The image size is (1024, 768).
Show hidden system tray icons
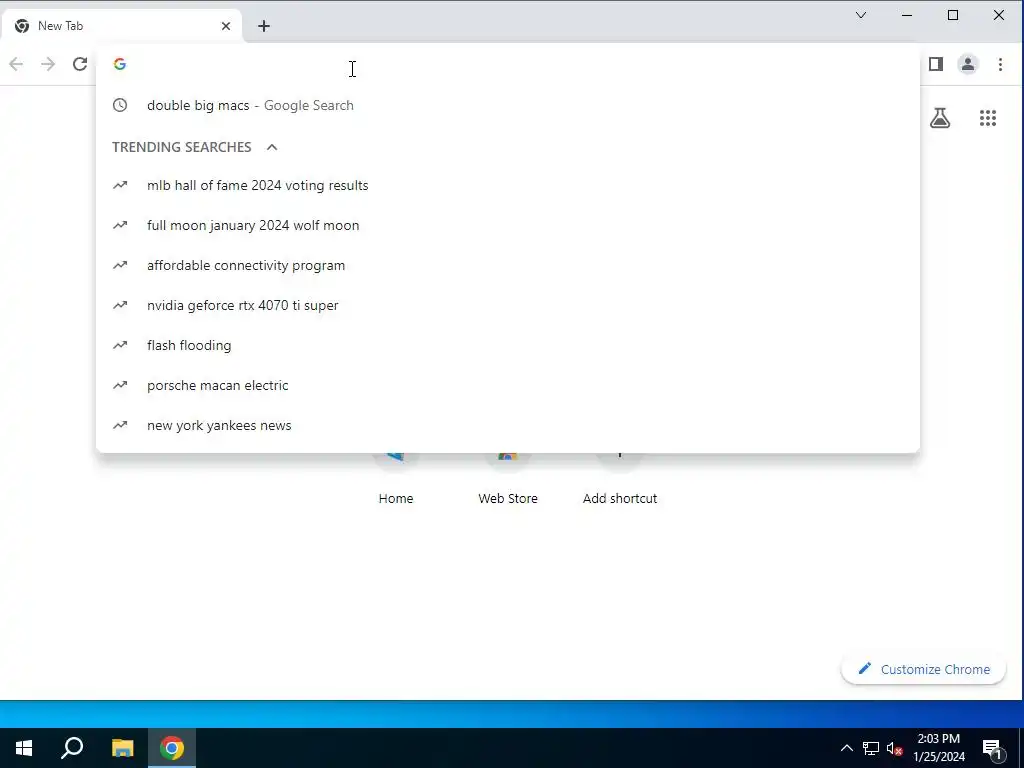(x=846, y=748)
